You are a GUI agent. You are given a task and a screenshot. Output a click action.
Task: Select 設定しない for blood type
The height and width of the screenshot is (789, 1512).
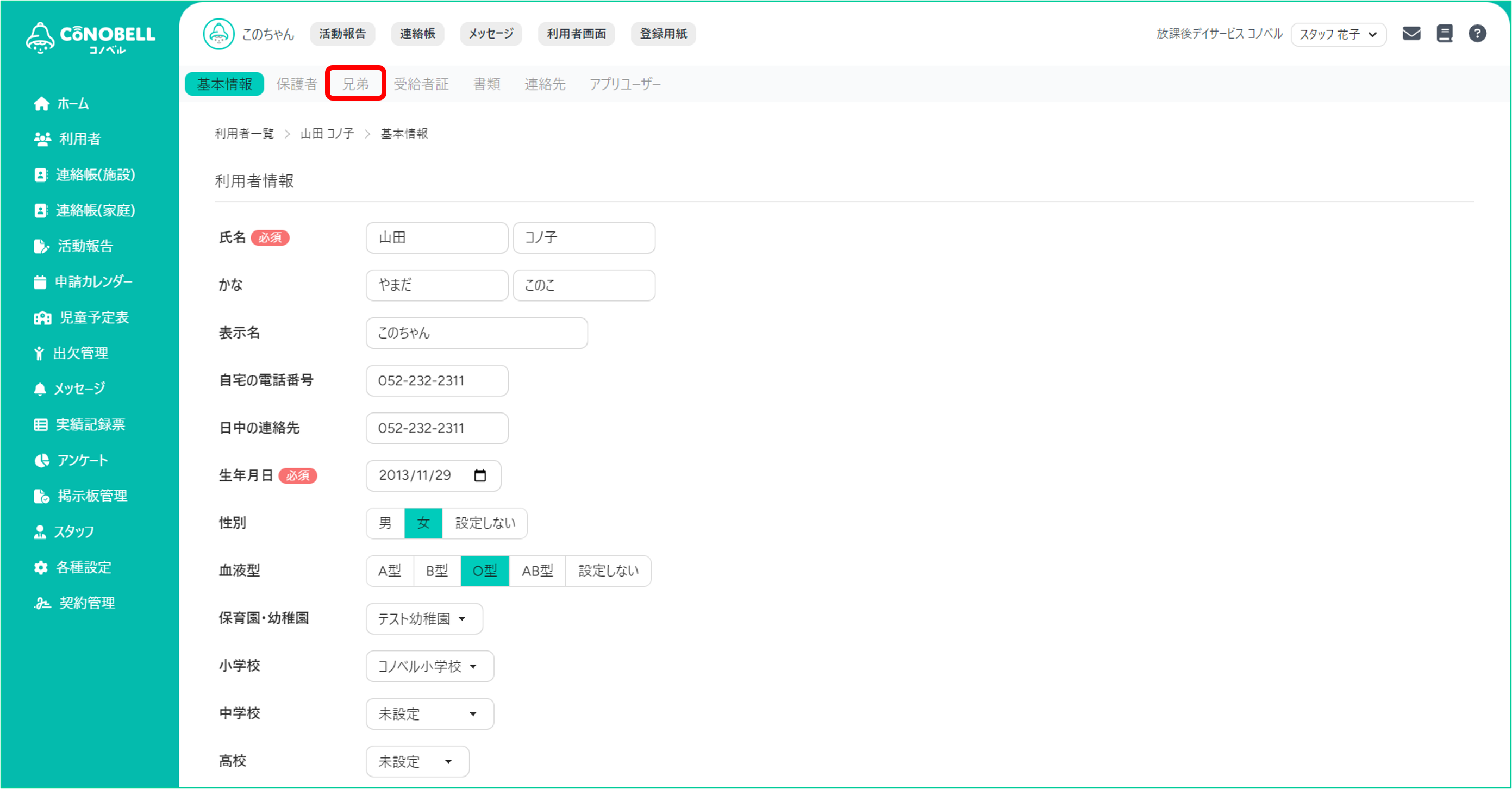609,571
